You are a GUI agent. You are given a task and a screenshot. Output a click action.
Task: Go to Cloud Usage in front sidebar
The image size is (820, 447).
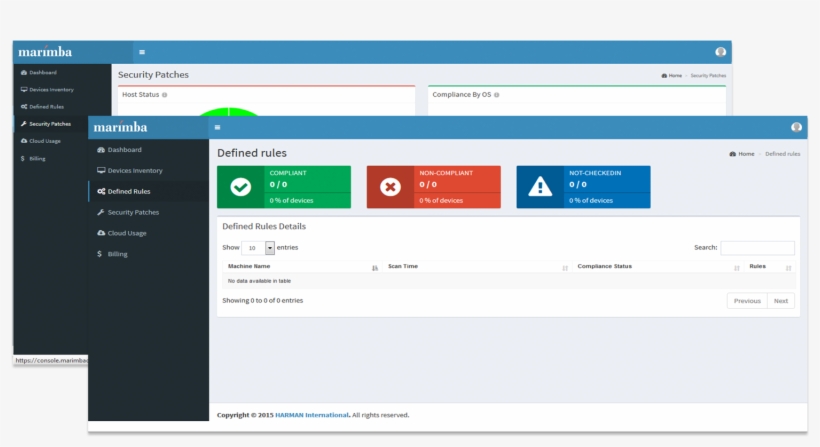[x=126, y=233]
